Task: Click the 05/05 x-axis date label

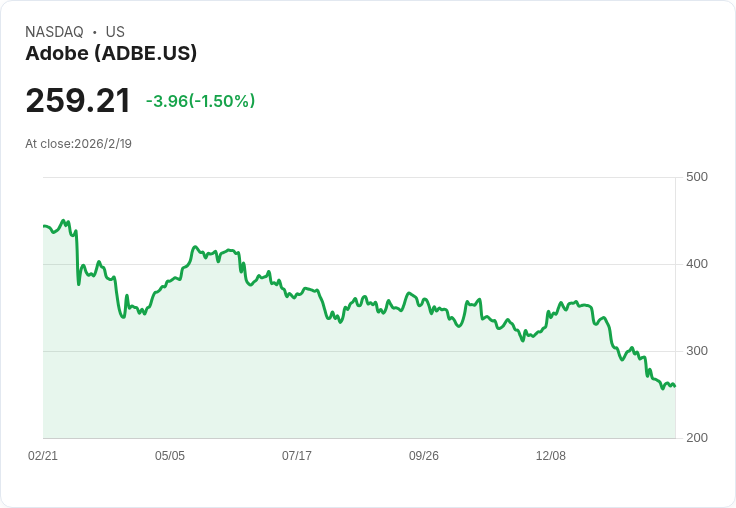Action: pyautogui.click(x=170, y=456)
